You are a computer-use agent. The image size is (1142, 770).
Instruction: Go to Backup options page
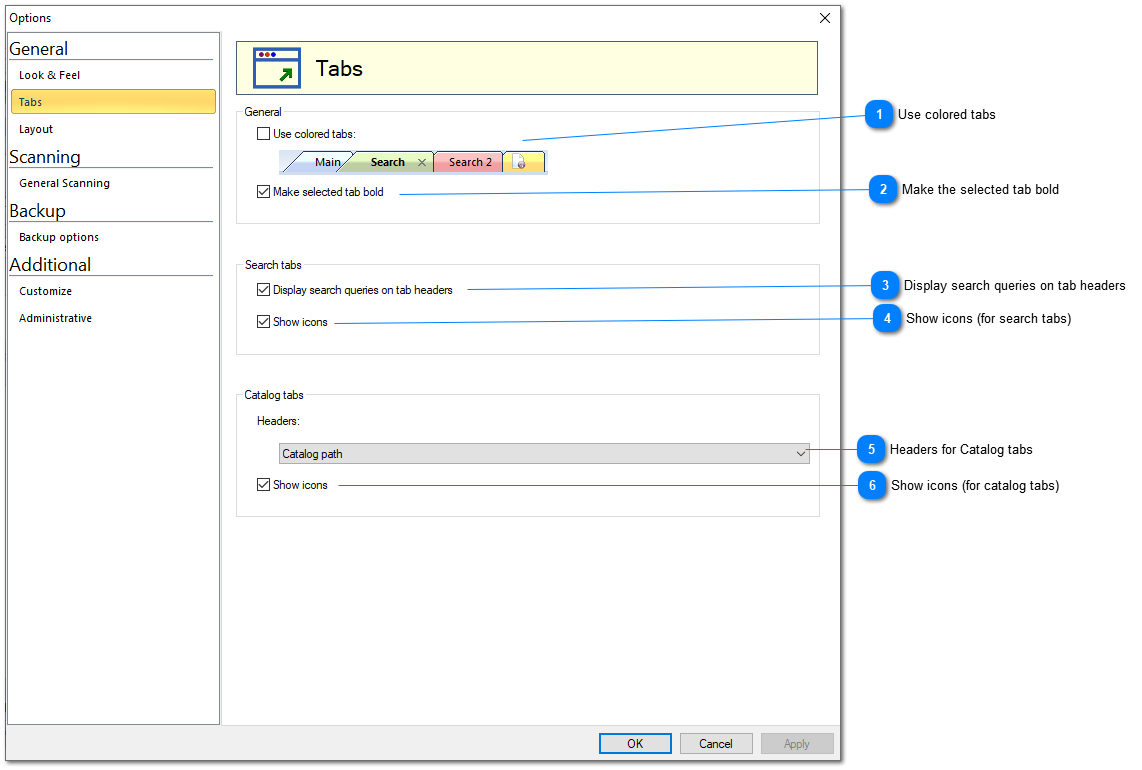click(x=59, y=237)
